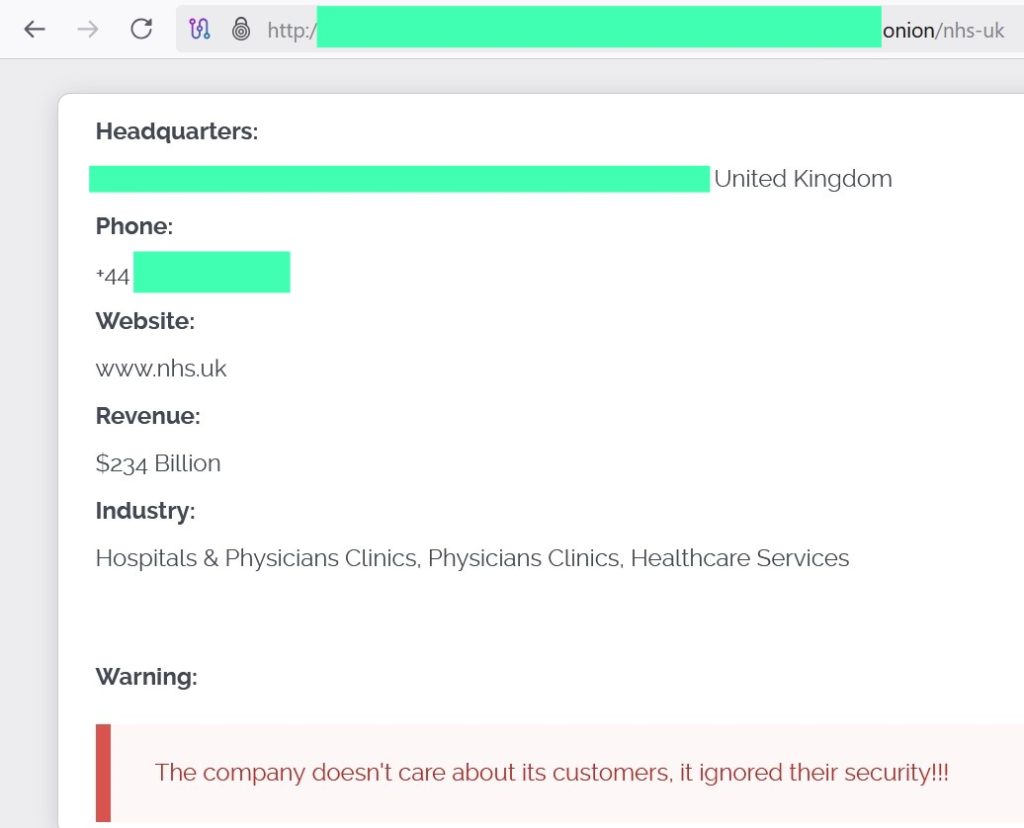Click the Headquarters label
The image size is (1024, 828).
(176, 131)
